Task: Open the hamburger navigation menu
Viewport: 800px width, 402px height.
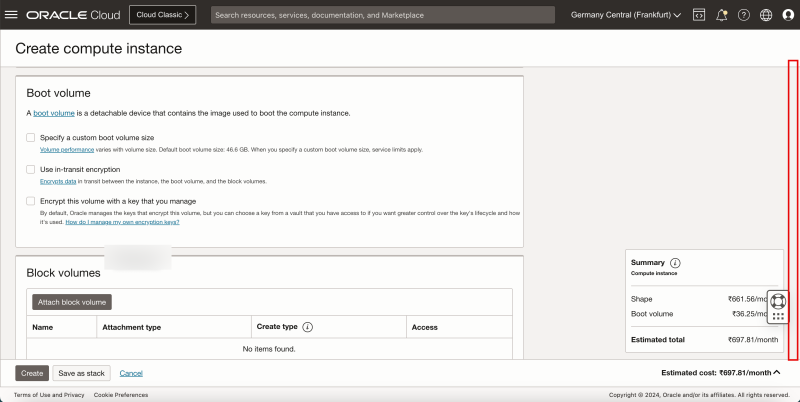Action: (x=12, y=15)
